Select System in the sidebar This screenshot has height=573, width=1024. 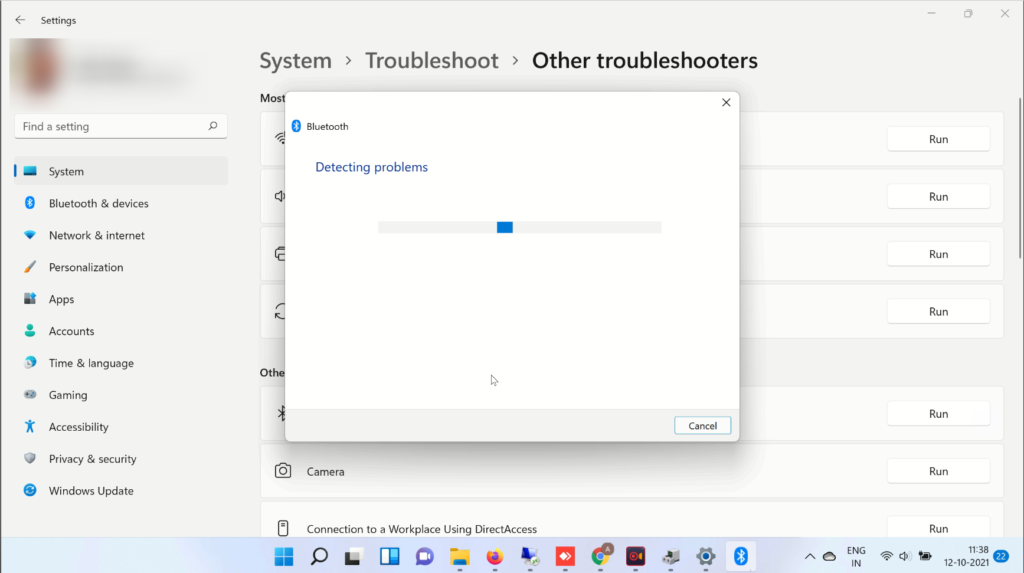(x=121, y=171)
